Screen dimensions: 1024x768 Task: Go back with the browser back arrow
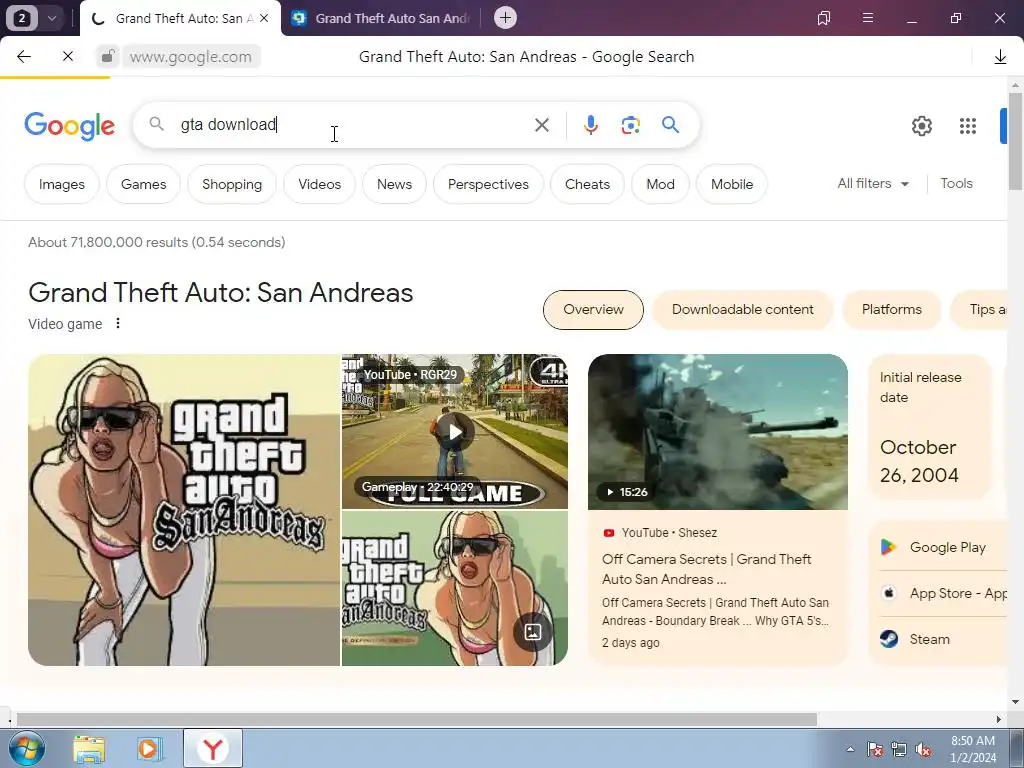click(24, 57)
